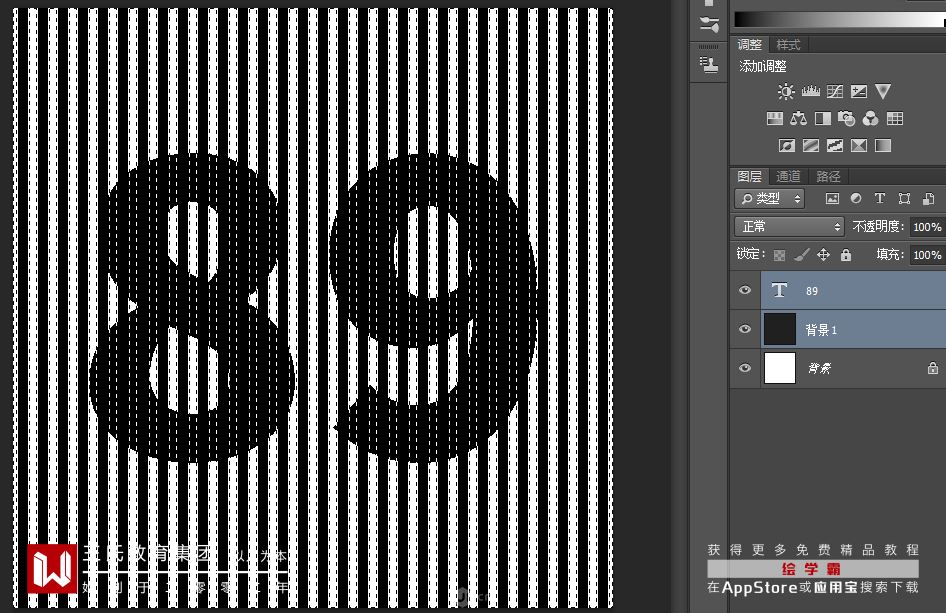Lock position move icon

click(x=824, y=255)
